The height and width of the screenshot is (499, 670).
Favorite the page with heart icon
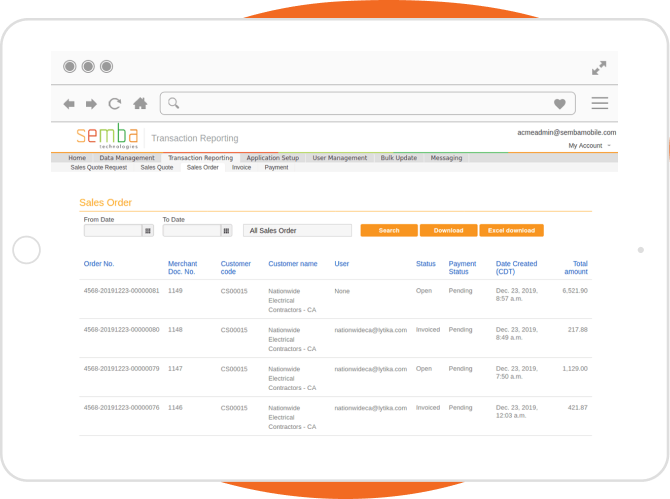click(560, 104)
